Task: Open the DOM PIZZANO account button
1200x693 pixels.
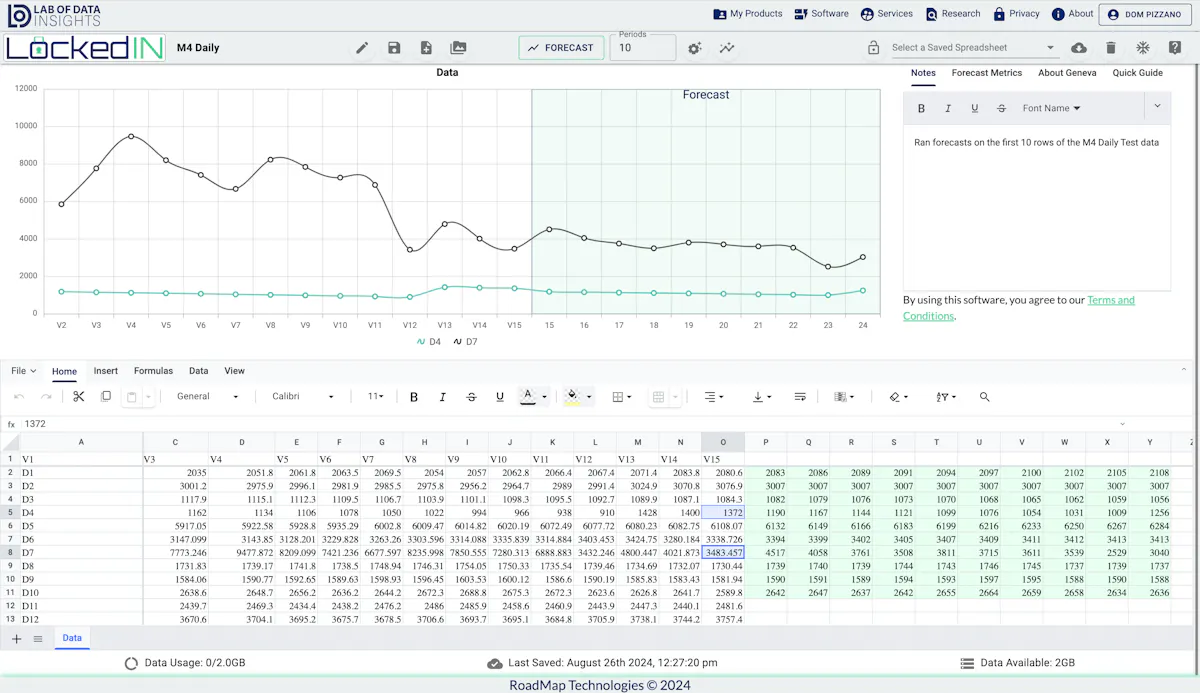Action: [x=1145, y=14]
